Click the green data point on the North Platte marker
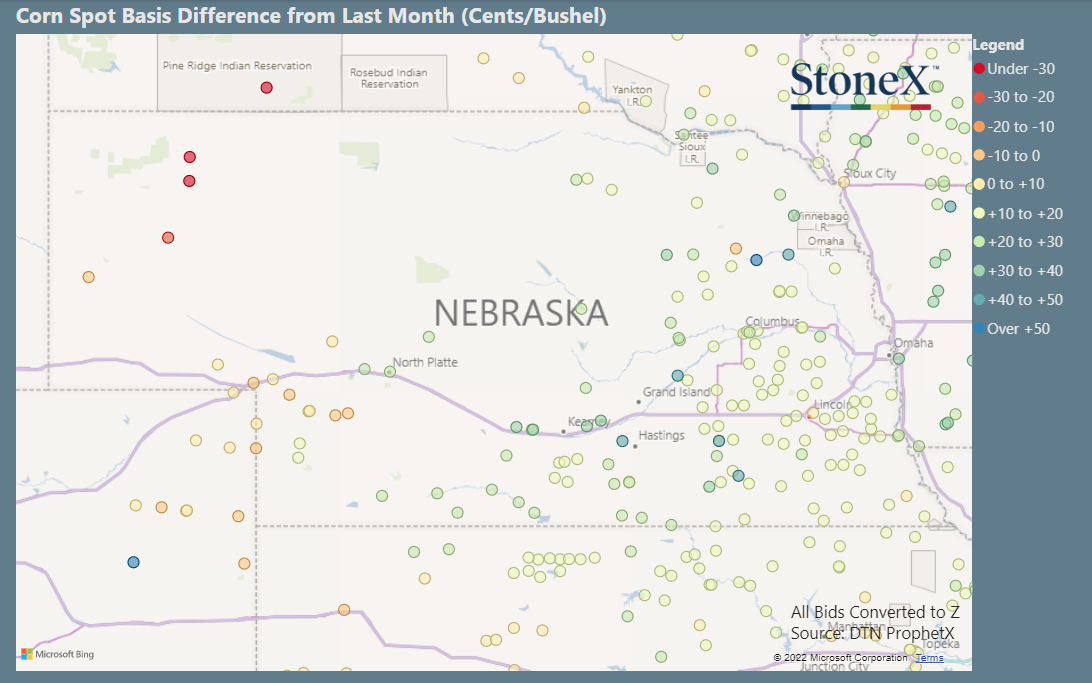 tap(390, 372)
